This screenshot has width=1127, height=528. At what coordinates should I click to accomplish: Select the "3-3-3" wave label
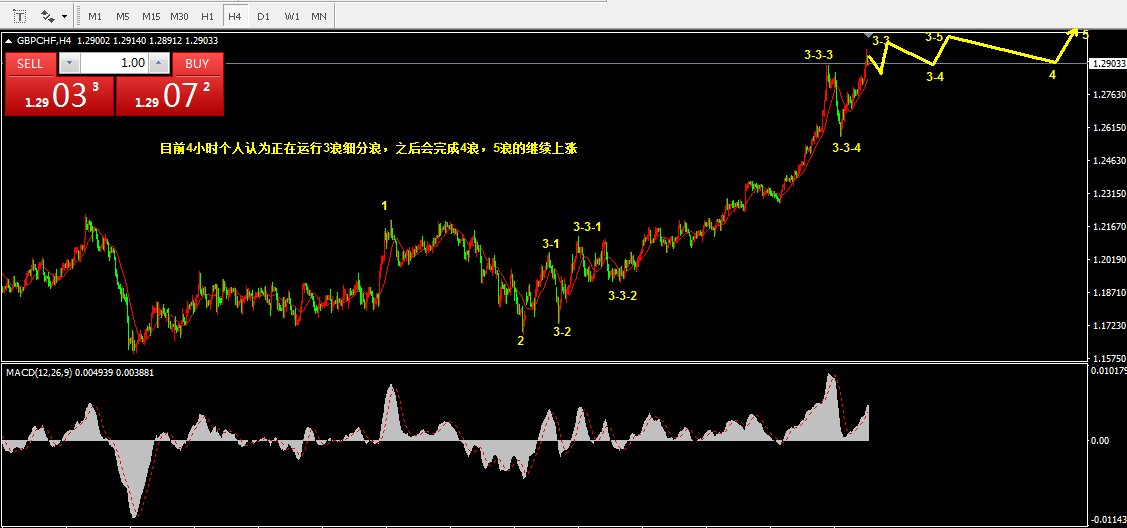click(819, 55)
